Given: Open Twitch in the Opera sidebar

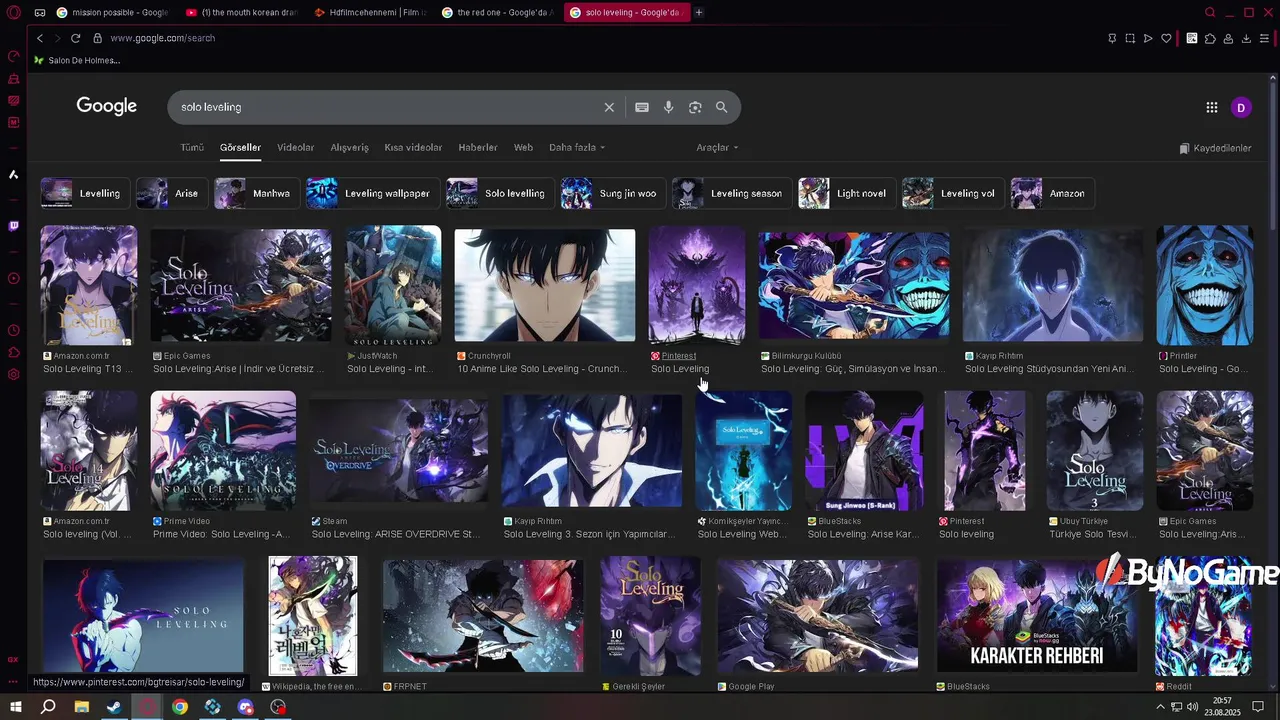Looking at the screenshot, I should [x=13, y=226].
